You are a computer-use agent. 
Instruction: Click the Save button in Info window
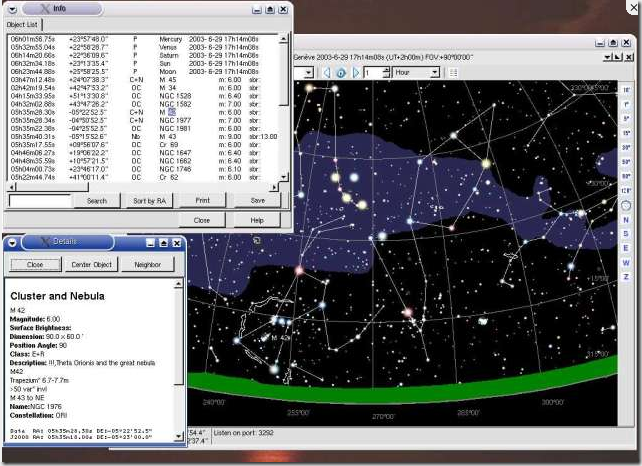point(258,200)
